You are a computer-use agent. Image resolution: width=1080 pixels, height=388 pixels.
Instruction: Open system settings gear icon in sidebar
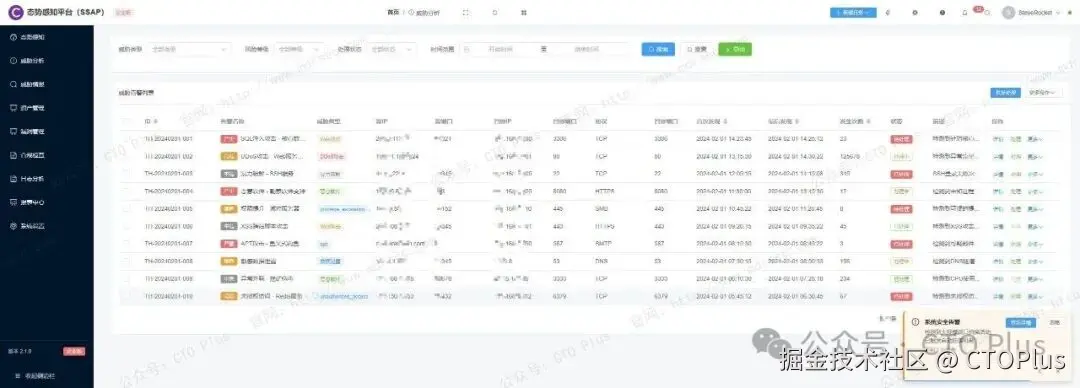14,226
